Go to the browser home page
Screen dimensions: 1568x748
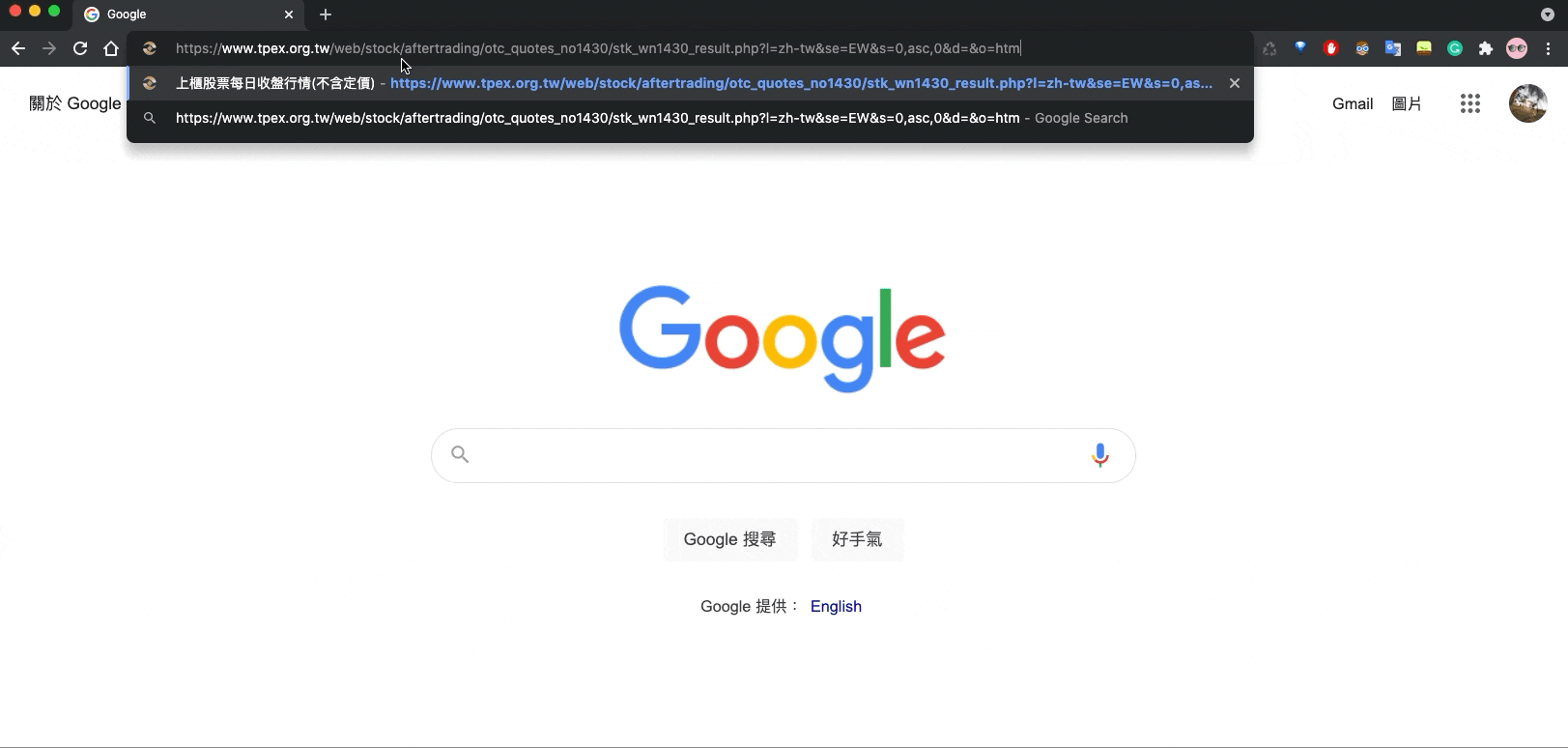[111, 48]
